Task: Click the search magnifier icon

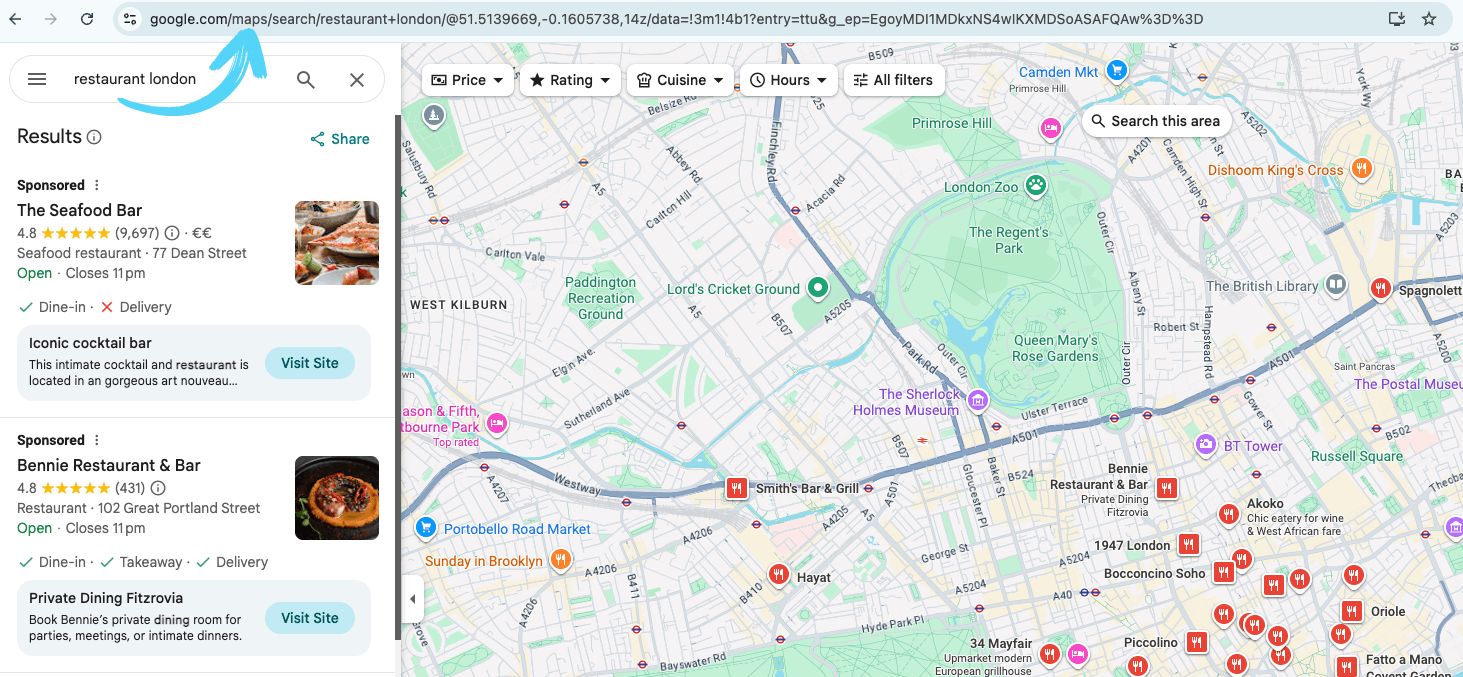Action: (306, 80)
